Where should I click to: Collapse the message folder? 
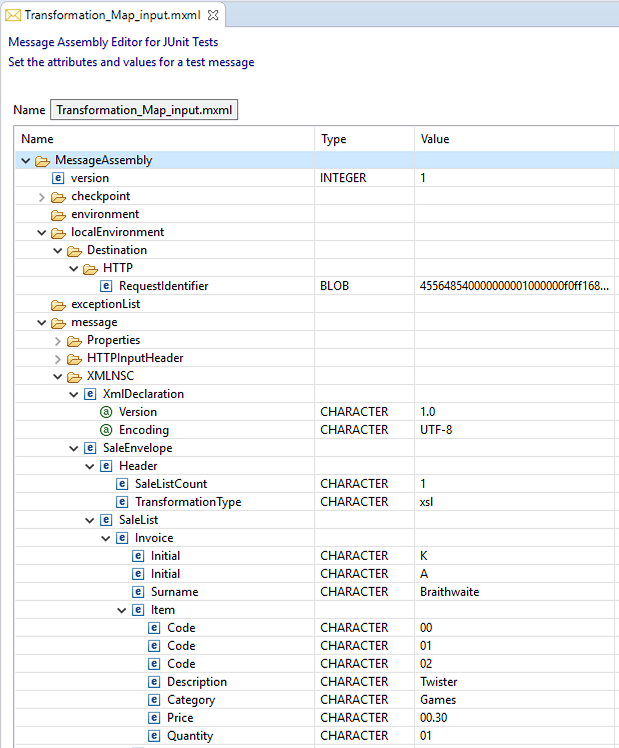[41, 323]
